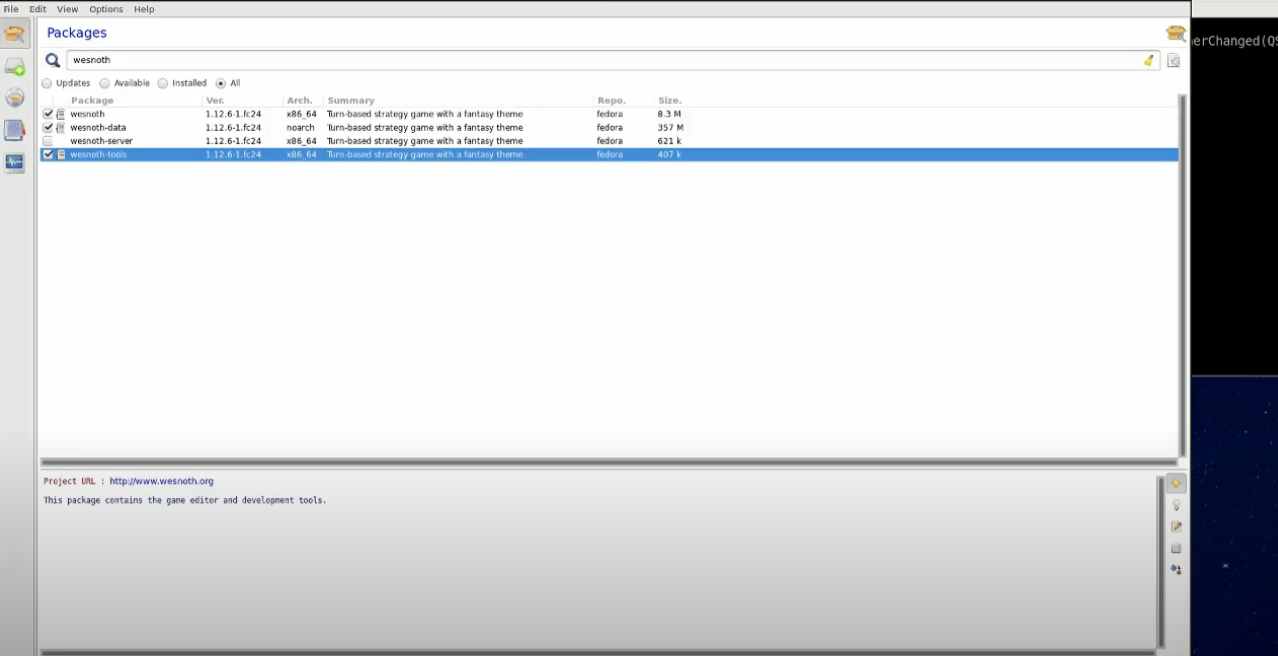This screenshot has width=1278, height=656.
Task: Sort by the Size. column header
Action: [x=670, y=101]
